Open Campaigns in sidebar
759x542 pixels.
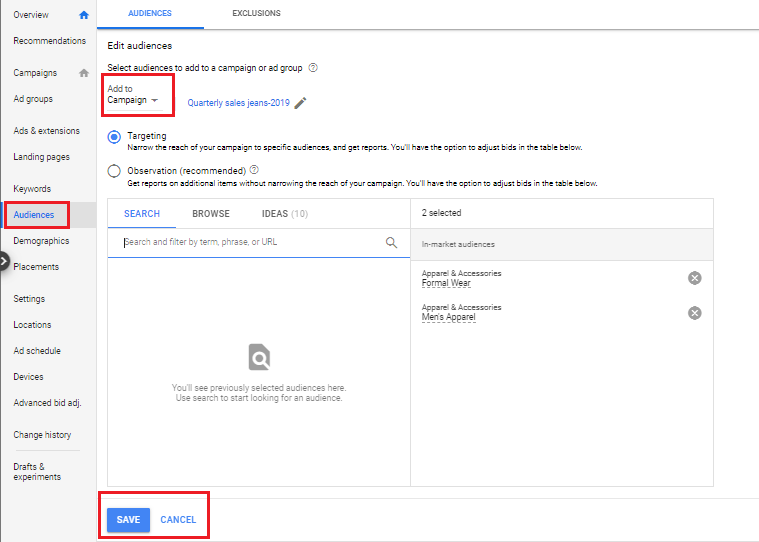click(x=35, y=73)
